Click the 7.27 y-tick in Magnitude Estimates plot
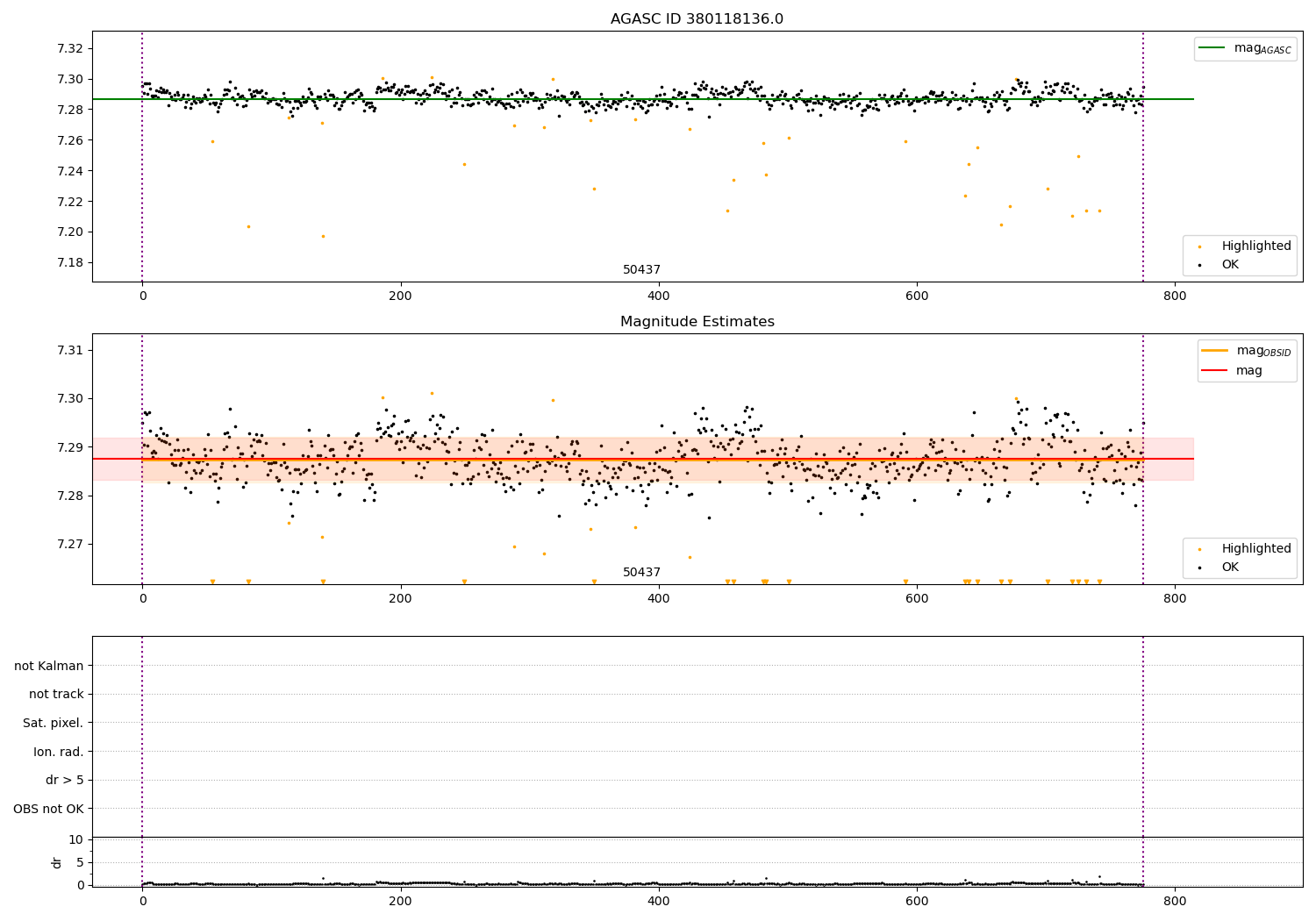The width and height of the screenshot is (1316, 921). 68,544
